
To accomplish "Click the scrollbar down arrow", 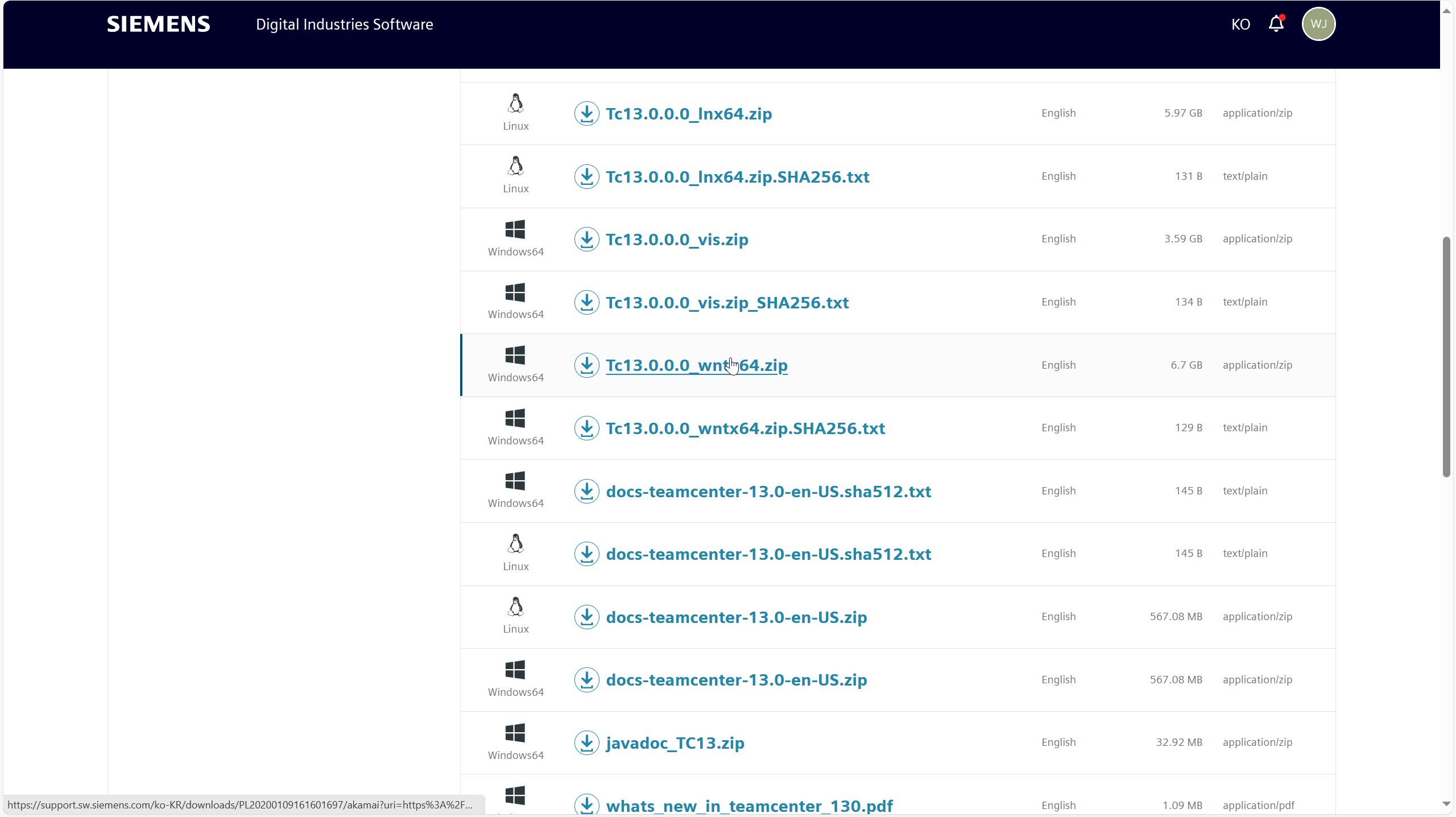I will pyautogui.click(x=1446, y=804).
